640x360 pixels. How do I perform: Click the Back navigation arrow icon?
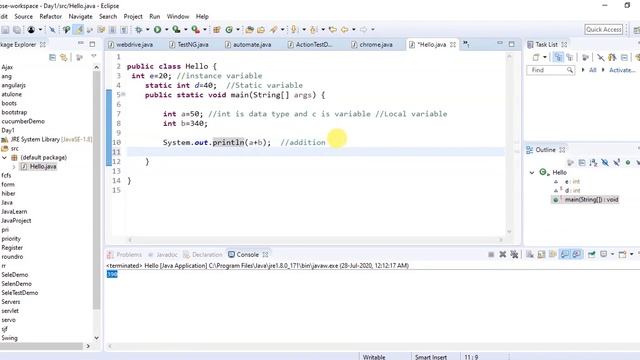pyautogui.click(x=345, y=29)
